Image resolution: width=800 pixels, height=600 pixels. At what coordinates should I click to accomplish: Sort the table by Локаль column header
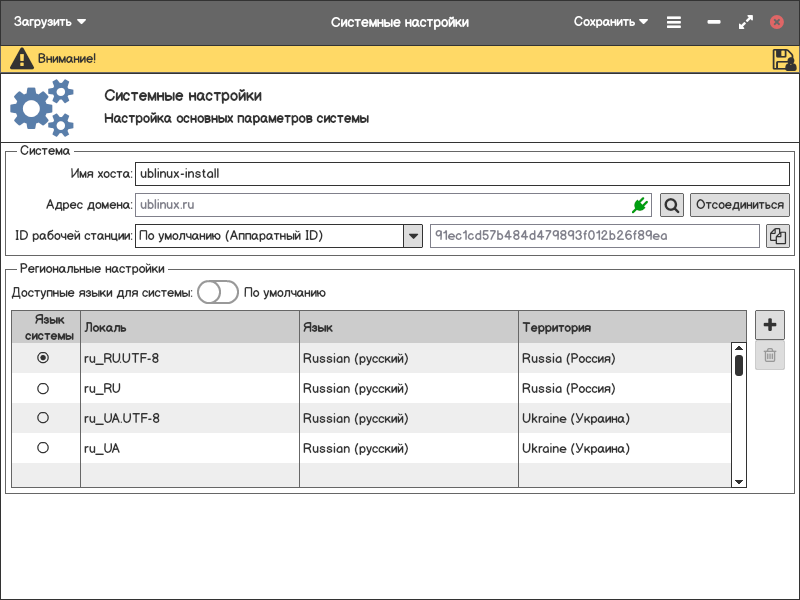(190, 327)
